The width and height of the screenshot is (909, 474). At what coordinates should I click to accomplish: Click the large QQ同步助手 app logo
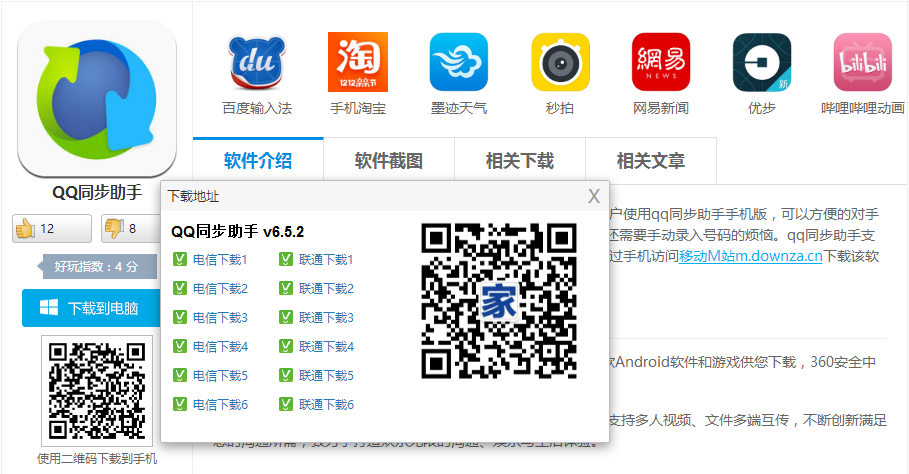(97, 99)
